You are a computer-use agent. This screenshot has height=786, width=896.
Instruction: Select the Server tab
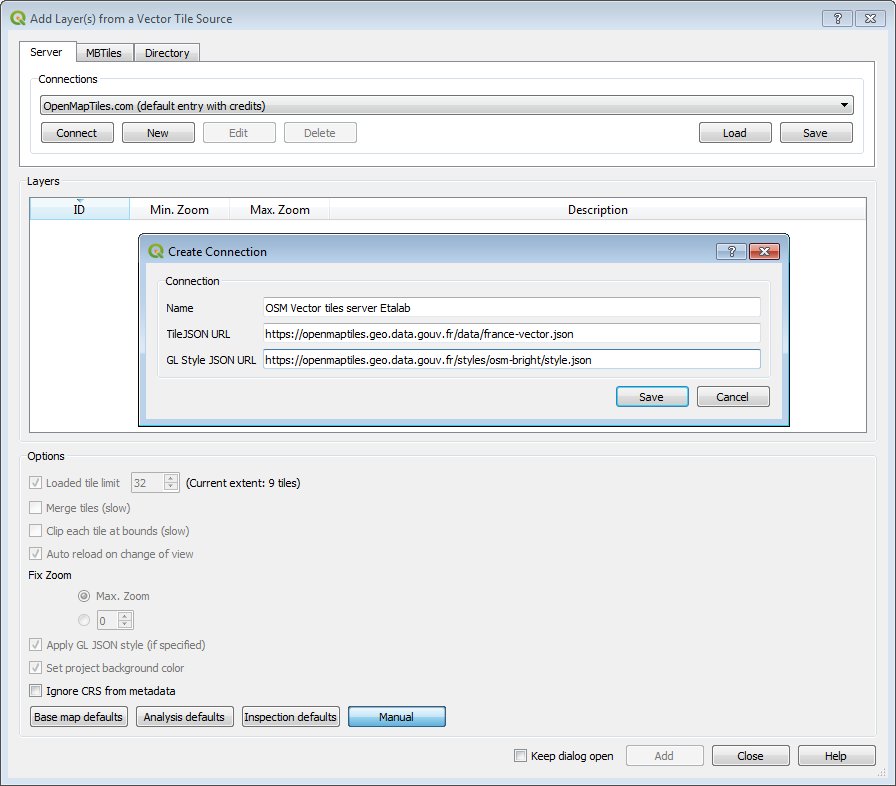pos(46,52)
